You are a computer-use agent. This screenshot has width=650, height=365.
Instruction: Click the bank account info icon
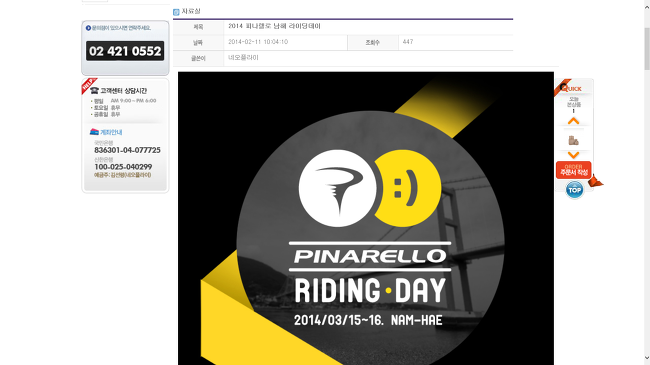94,132
